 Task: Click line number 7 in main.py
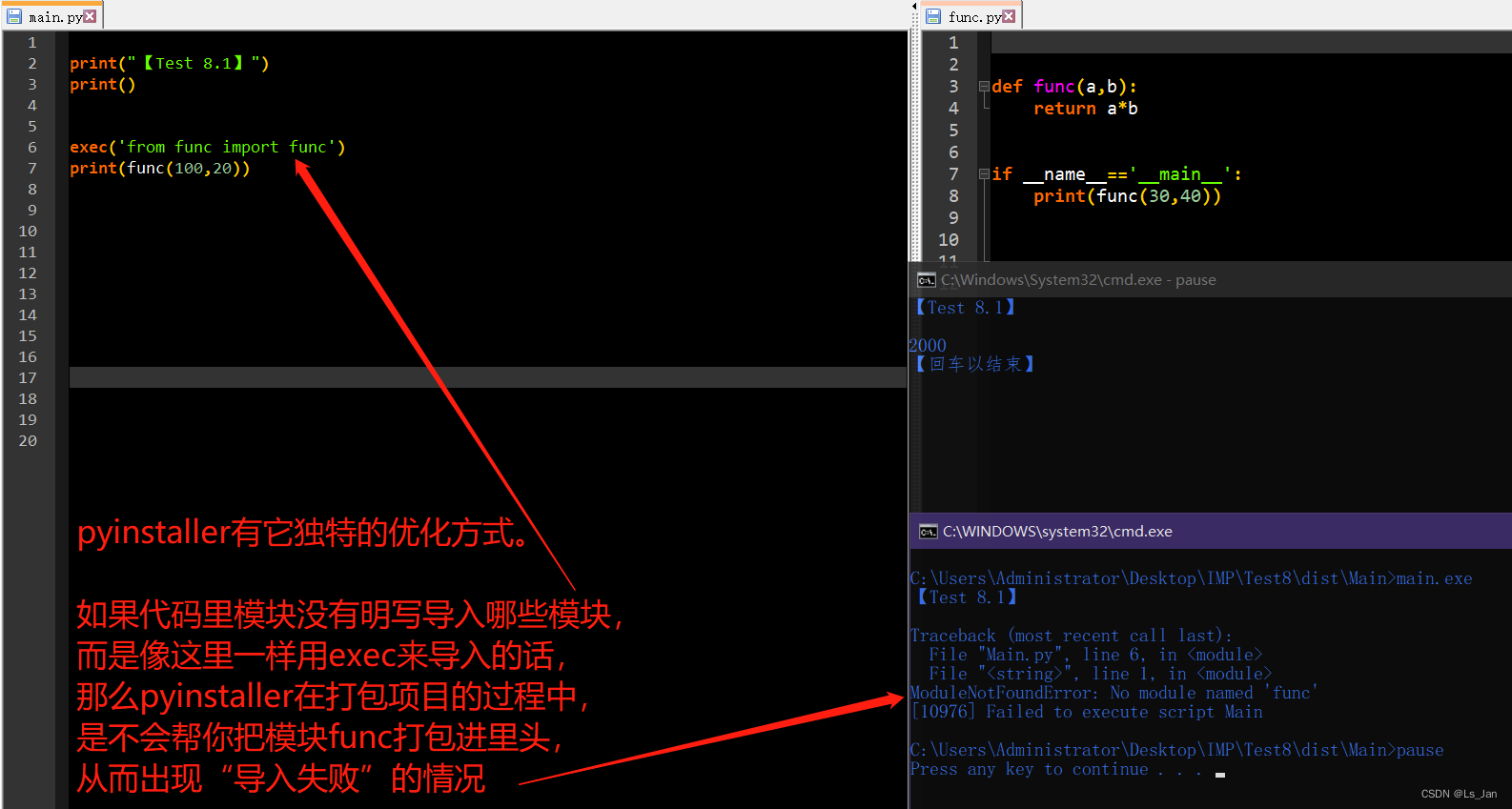click(32, 169)
